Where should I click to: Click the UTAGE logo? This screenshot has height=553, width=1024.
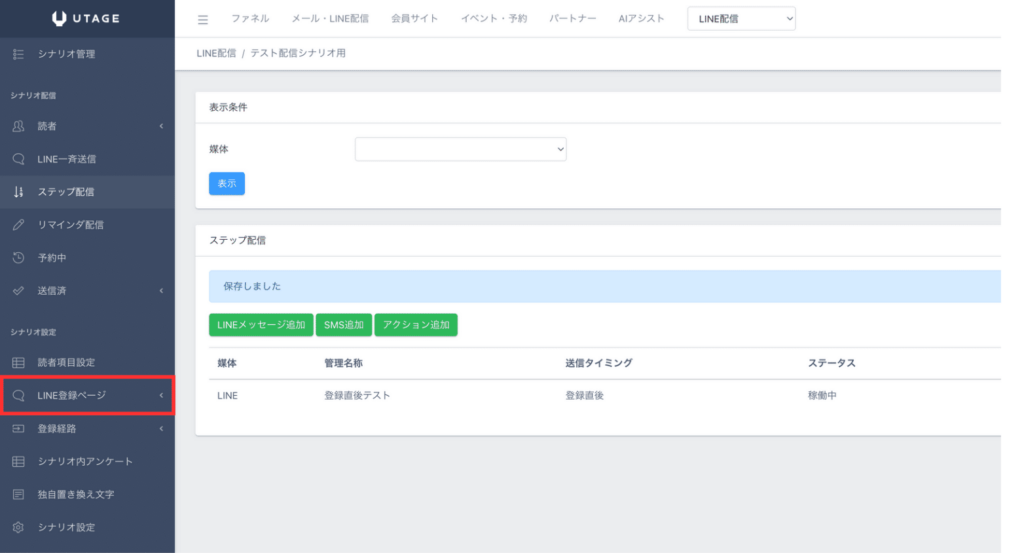[x=86, y=18]
